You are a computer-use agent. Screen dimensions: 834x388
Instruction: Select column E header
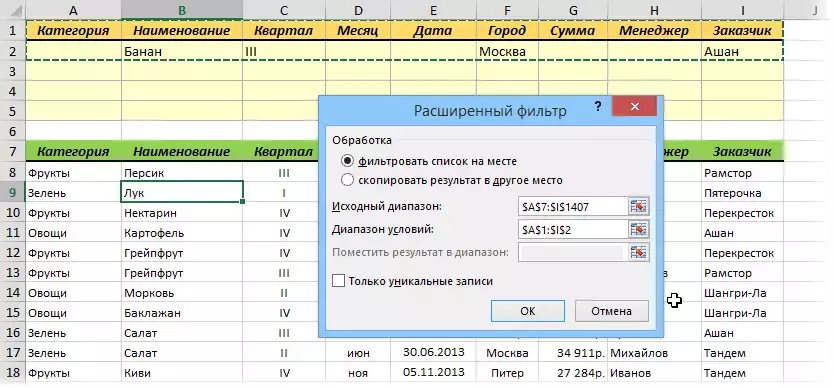click(x=433, y=10)
